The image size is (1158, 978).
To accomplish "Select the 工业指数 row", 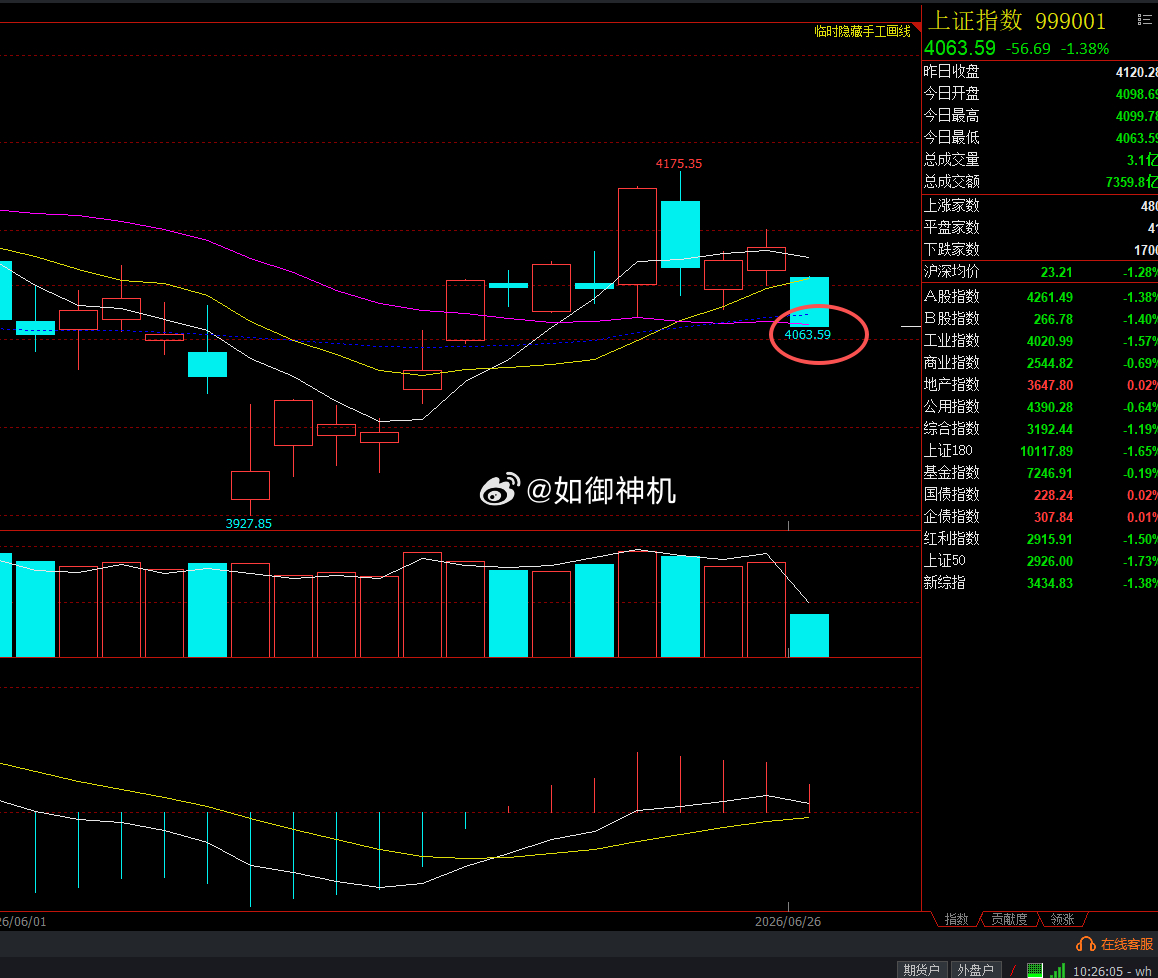I will [1040, 341].
